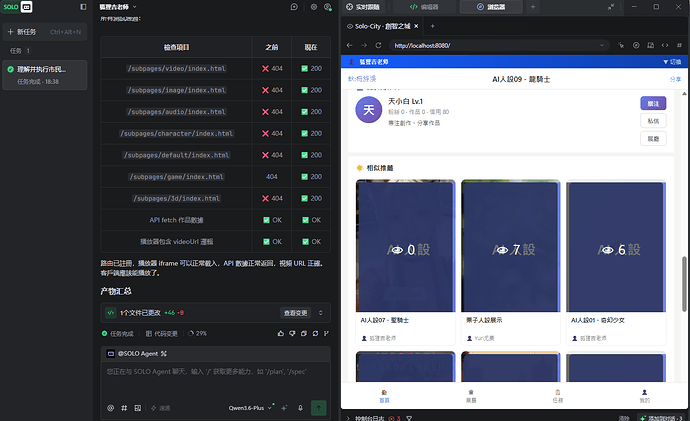This screenshot has height=421, width=690.
Task: Regenerate the response with refresh icon
Action: (315, 333)
